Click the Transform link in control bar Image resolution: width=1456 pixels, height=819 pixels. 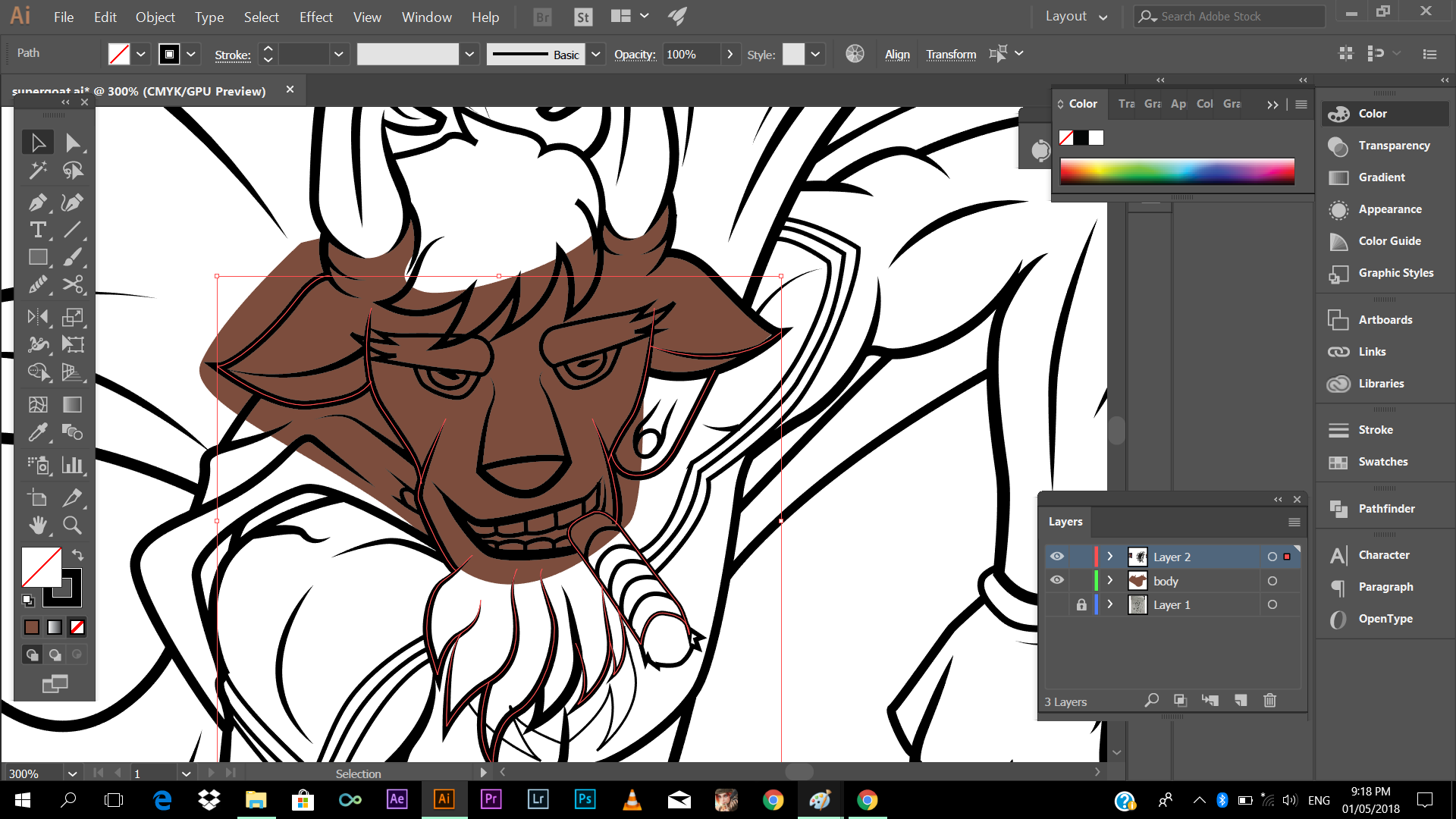pyautogui.click(x=951, y=55)
